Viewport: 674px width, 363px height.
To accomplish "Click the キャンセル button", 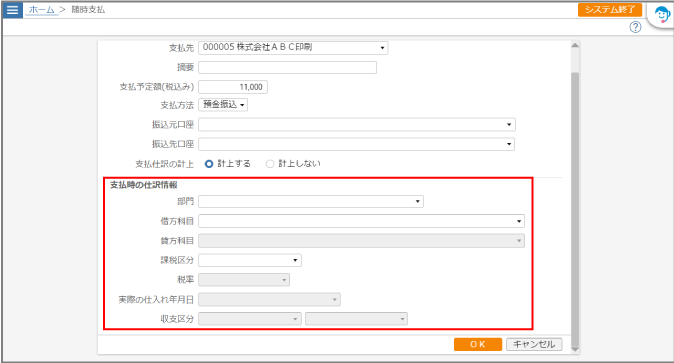I will (534, 344).
